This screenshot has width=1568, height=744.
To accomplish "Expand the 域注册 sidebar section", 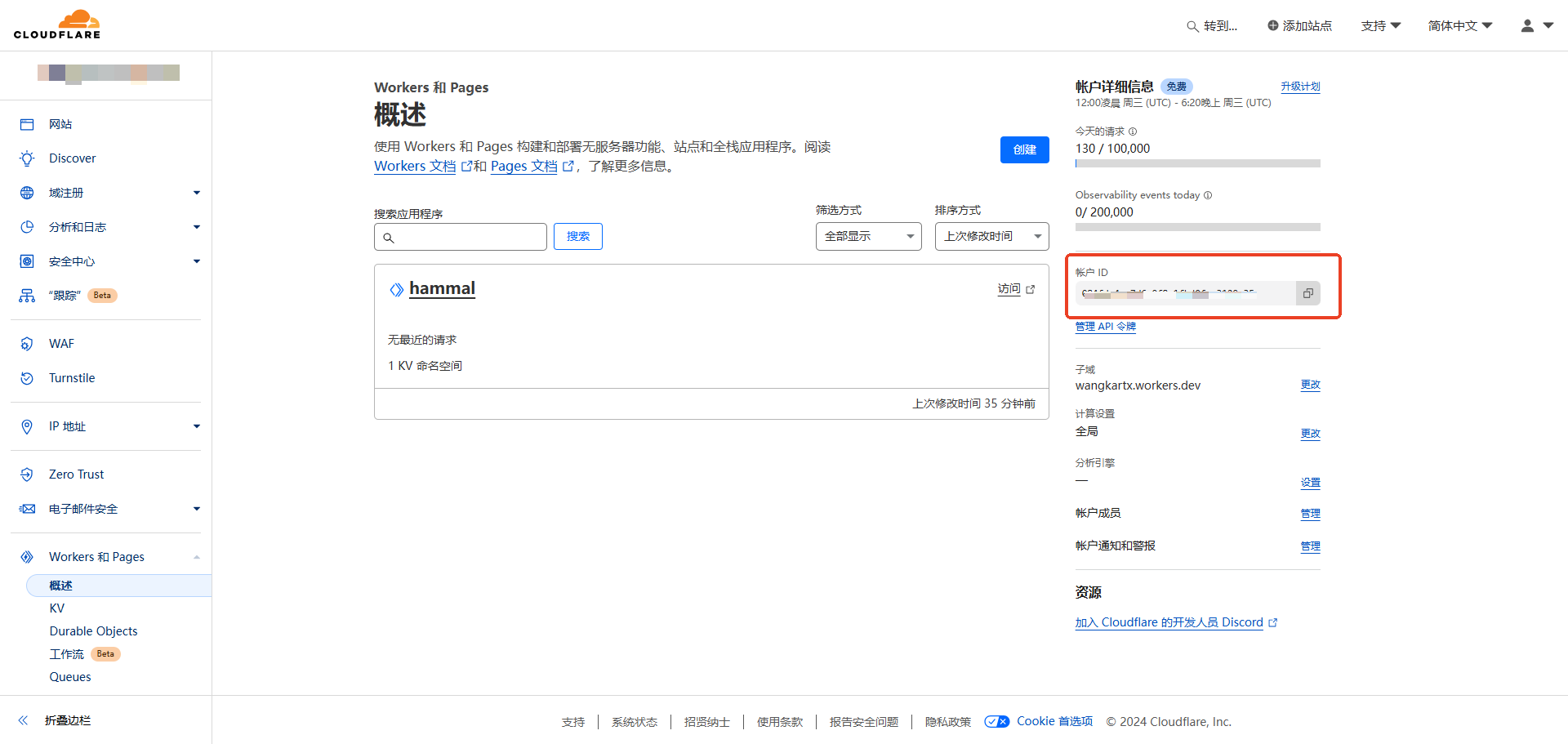I will point(197,193).
